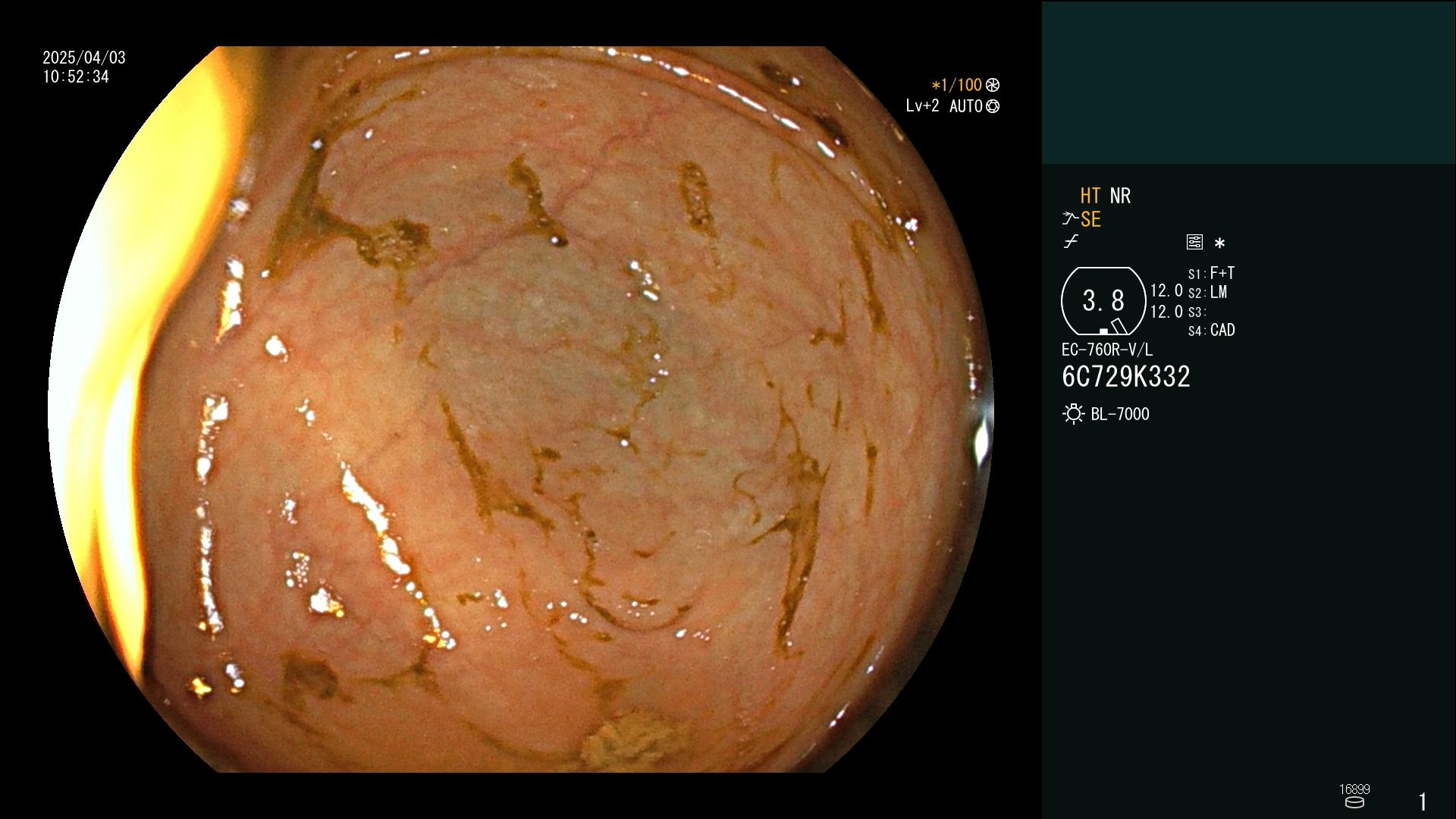Click the AUTO exposure mode text
Image resolution: width=1456 pixels, height=819 pixels.
coord(966,106)
